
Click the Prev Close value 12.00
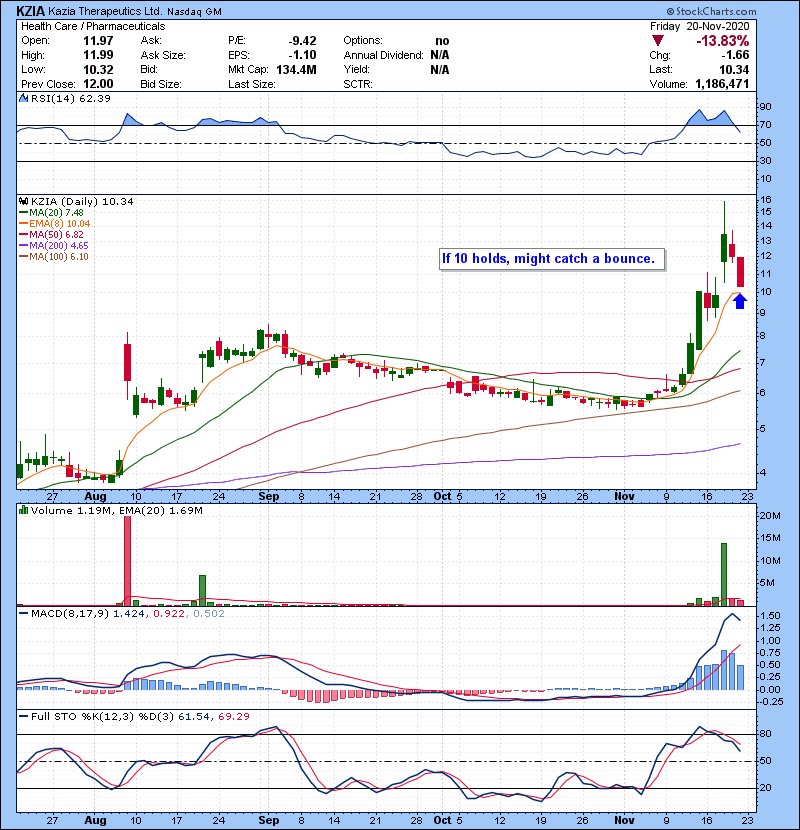click(98, 84)
